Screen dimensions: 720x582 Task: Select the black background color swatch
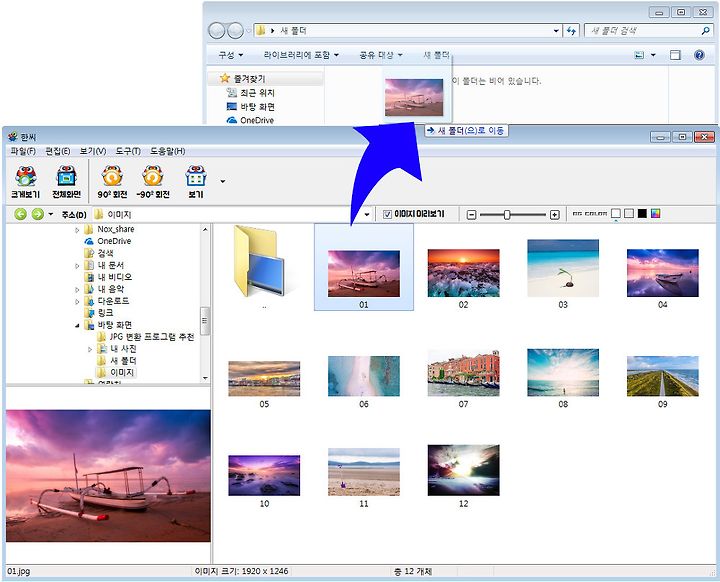point(642,213)
